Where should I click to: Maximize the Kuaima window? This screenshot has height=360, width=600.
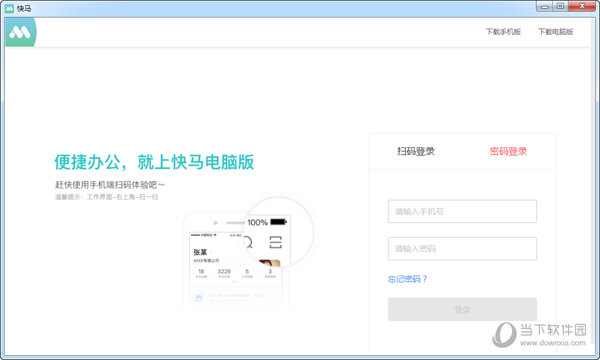pos(560,7)
